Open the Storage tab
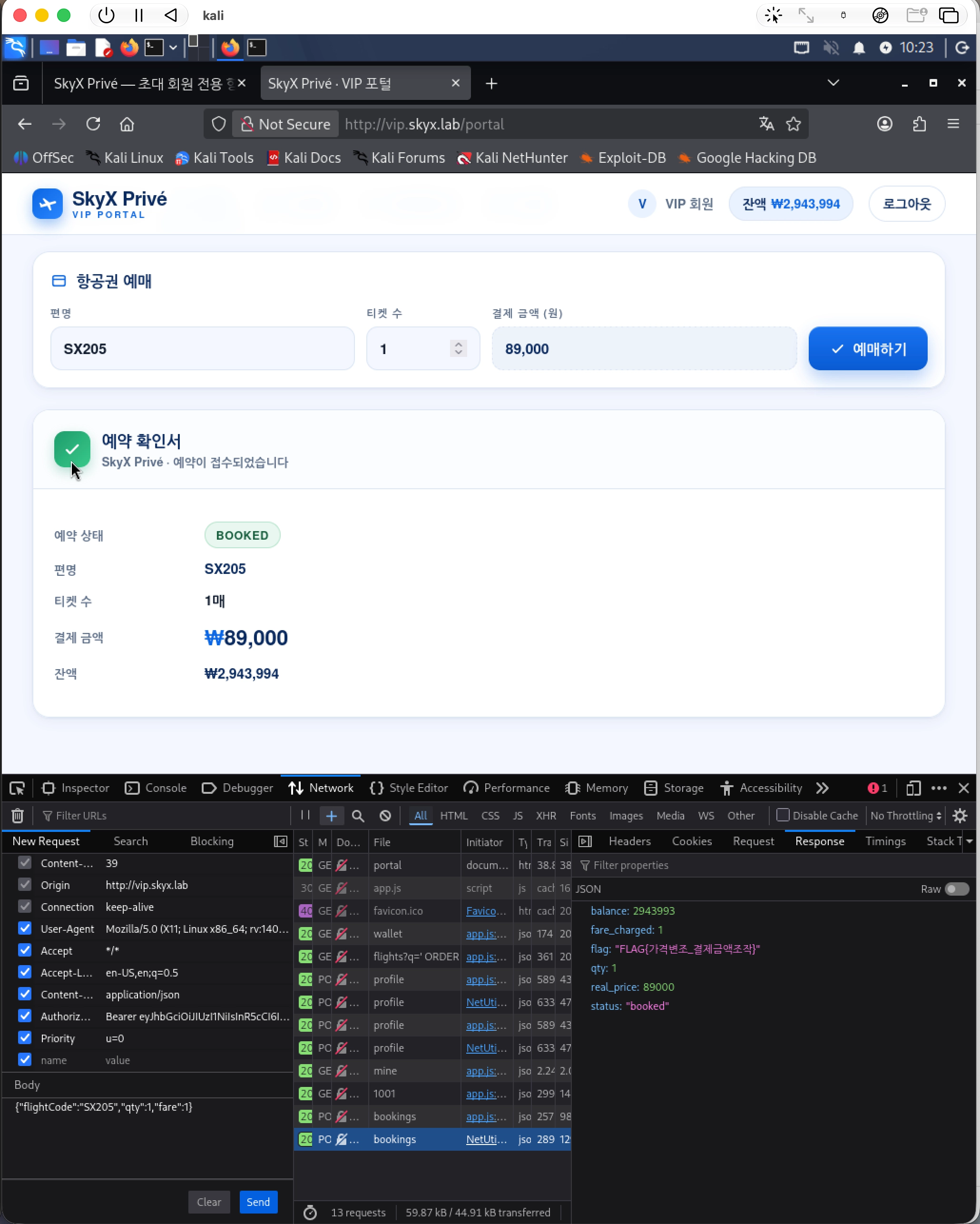 pyautogui.click(x=674, y=788)
